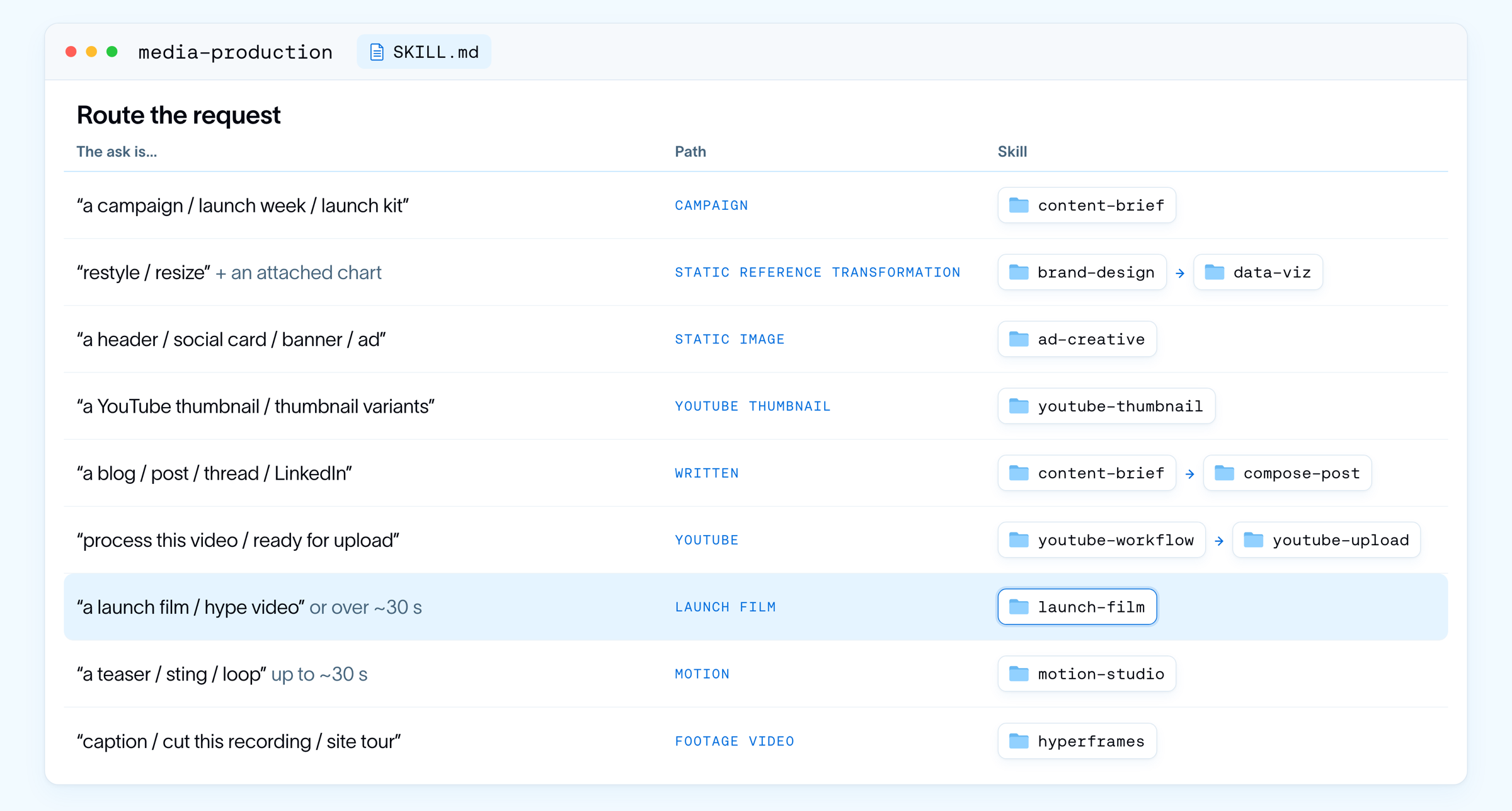Click the folder icon in the hyperframes chip
The width and height of the screenshot is (1512, 811).
coord(1019,741)
